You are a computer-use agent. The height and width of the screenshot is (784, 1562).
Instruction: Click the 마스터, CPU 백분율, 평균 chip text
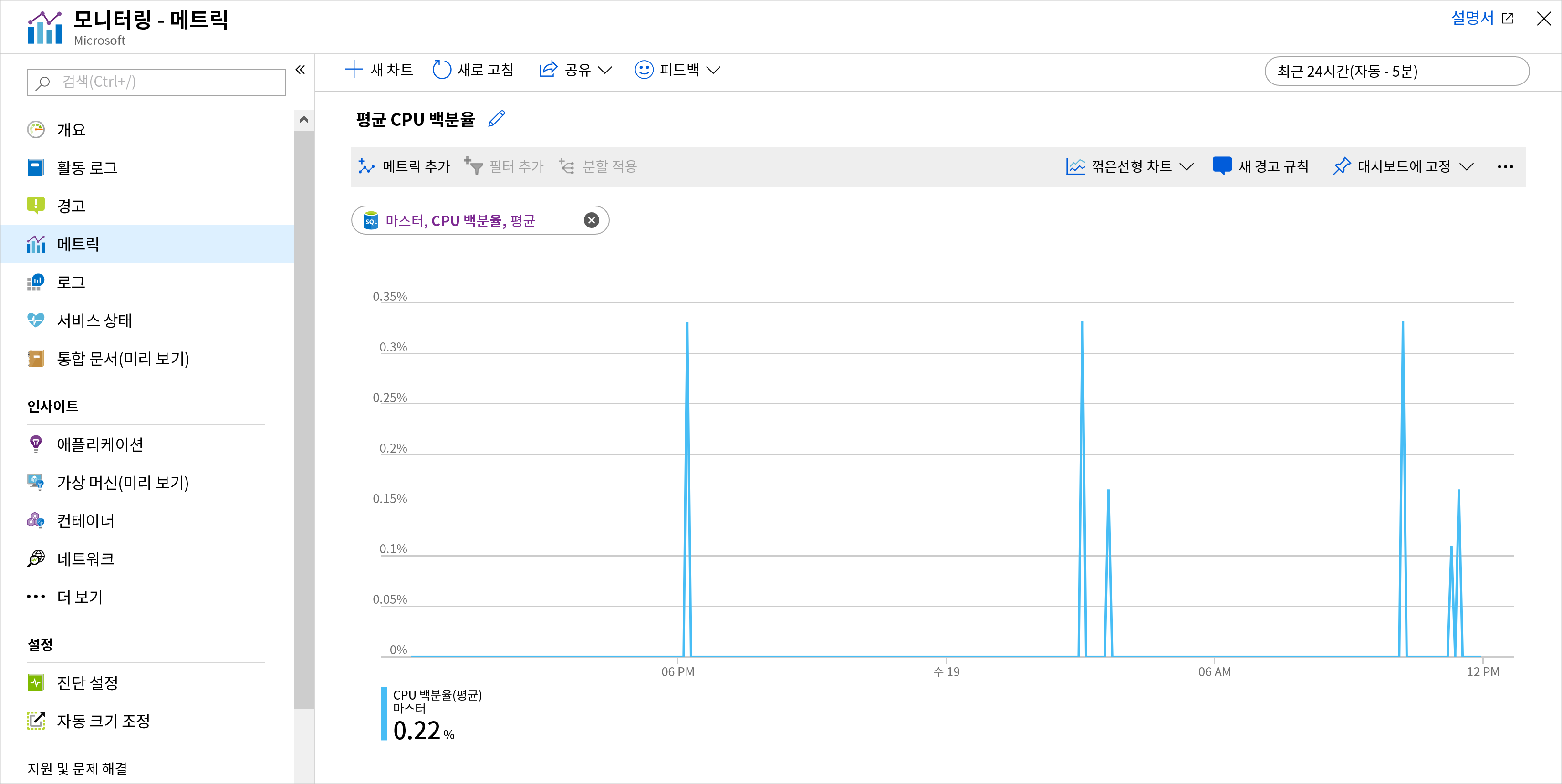460,220
